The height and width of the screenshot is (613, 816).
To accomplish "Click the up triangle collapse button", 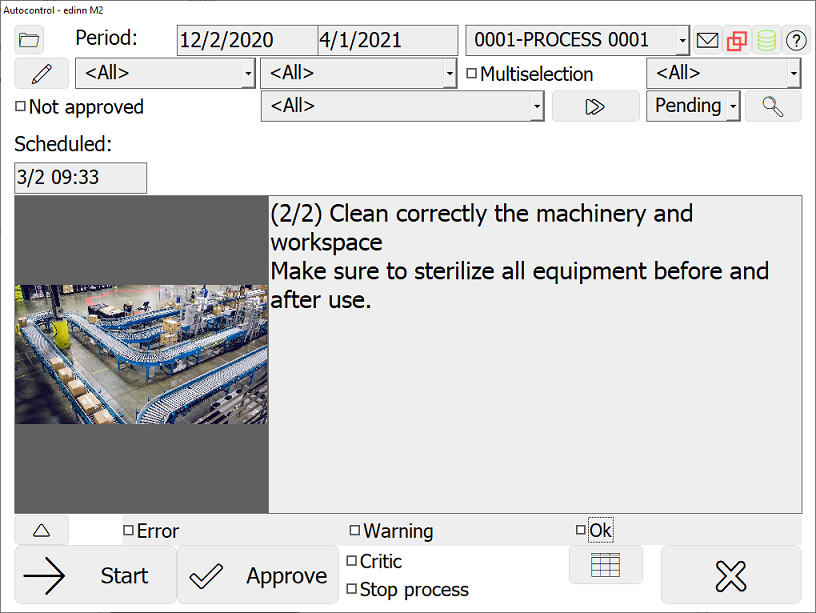I will (42, 530).
